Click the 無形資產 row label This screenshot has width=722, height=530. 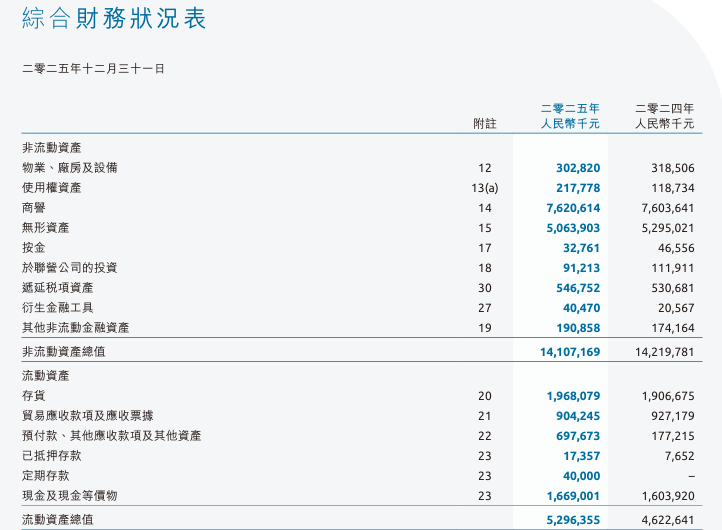tap(46, 228)
